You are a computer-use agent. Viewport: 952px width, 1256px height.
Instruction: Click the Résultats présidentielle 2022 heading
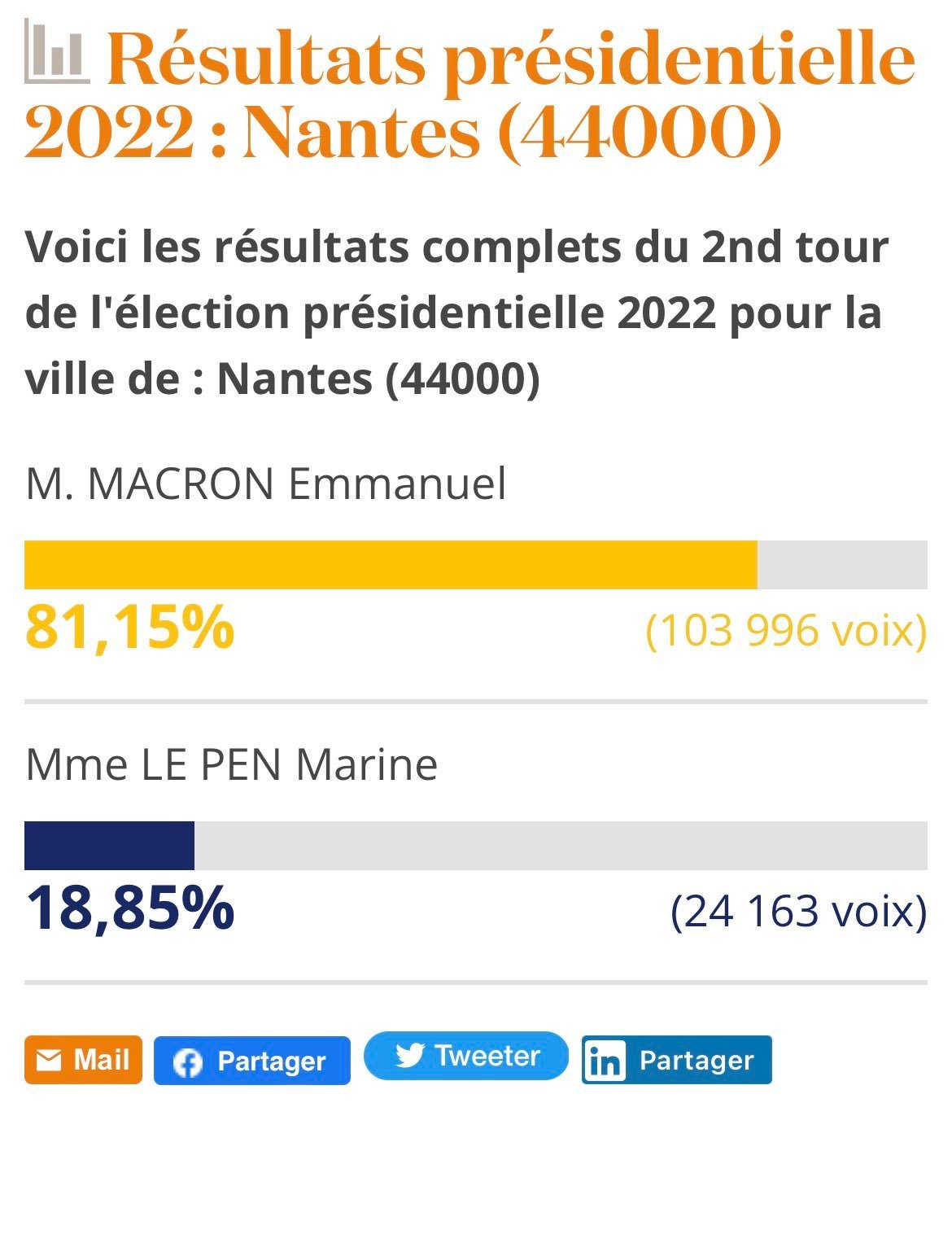coord(470,95)
